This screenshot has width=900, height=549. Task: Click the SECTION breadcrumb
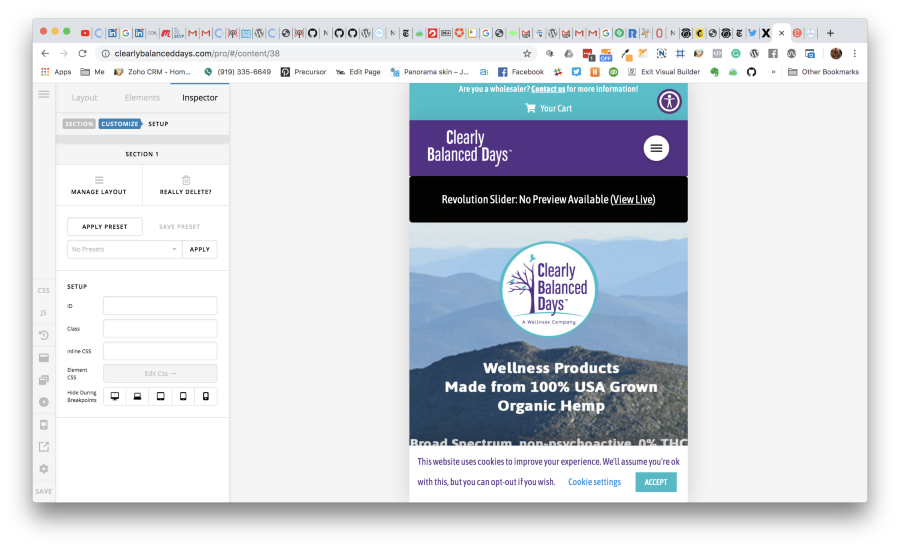[x=79, y=124]
